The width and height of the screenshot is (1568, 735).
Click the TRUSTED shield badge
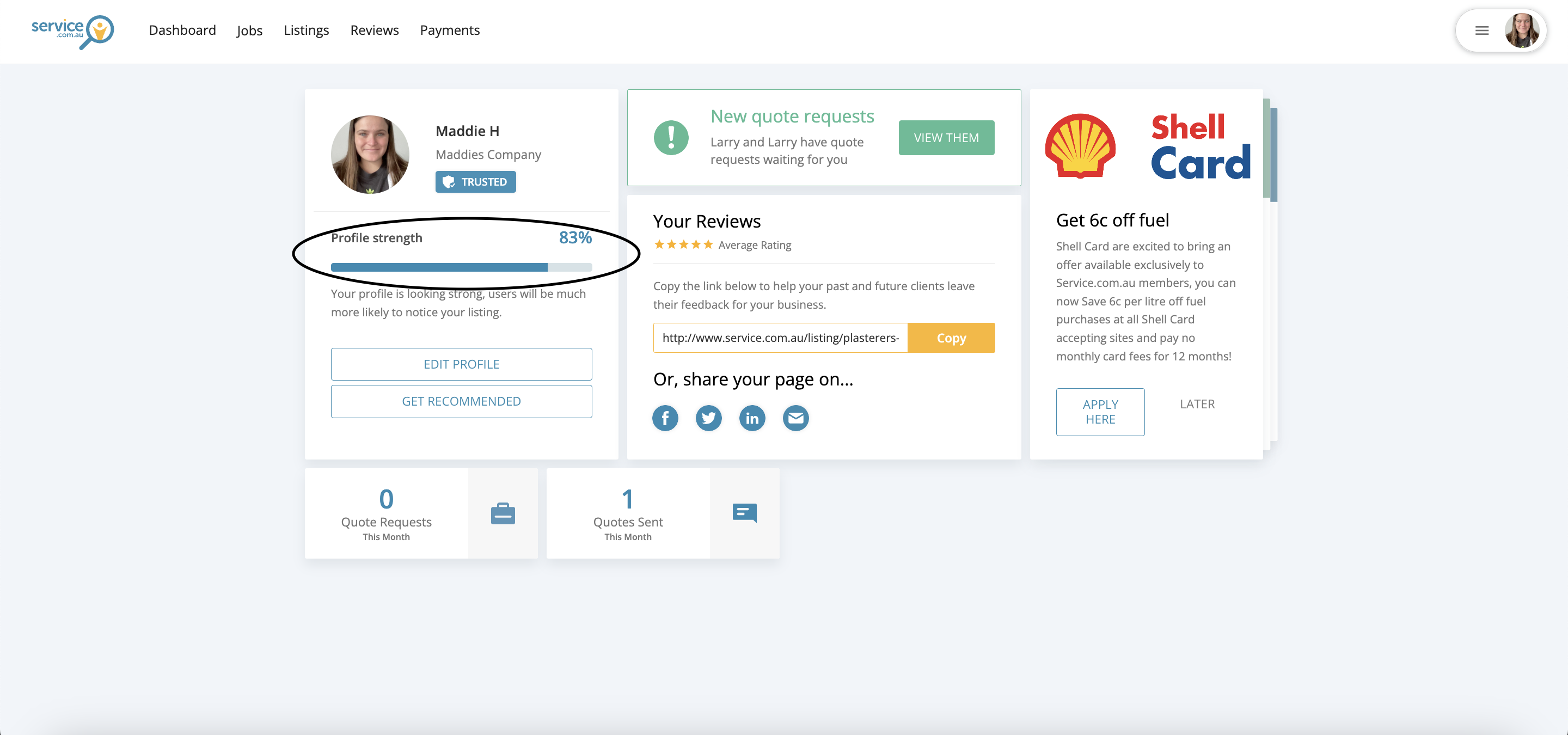click(475, 182)
